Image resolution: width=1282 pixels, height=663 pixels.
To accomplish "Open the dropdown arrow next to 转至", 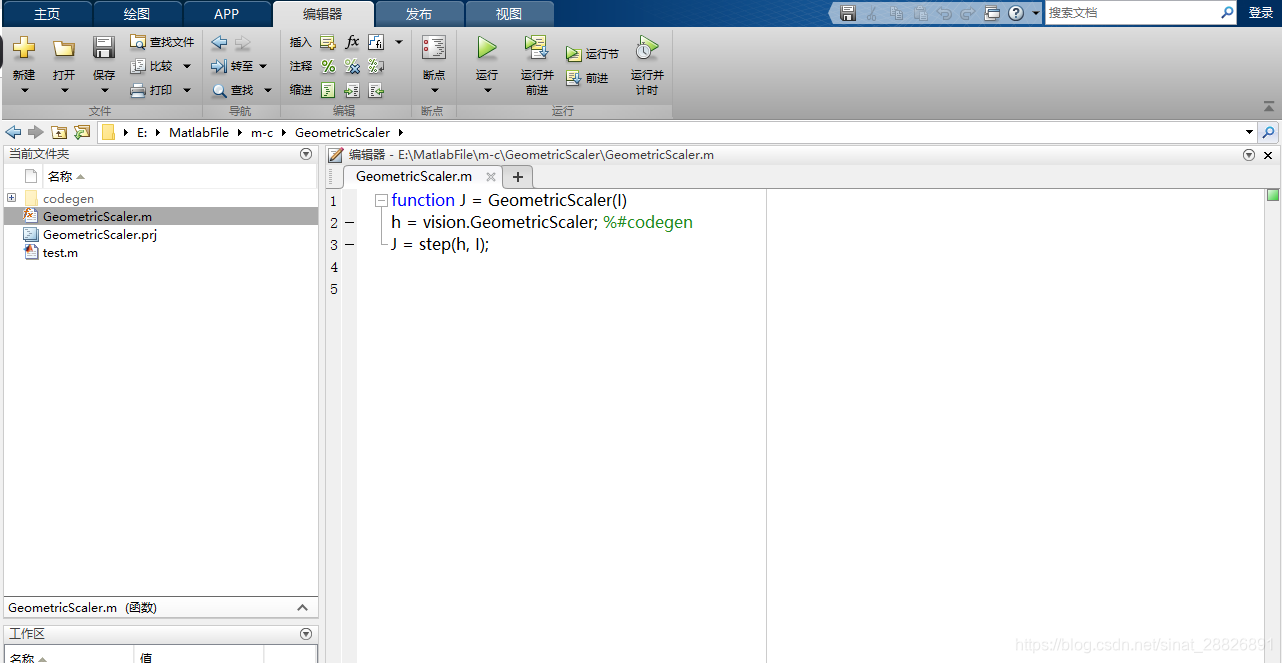I will 263,67.
